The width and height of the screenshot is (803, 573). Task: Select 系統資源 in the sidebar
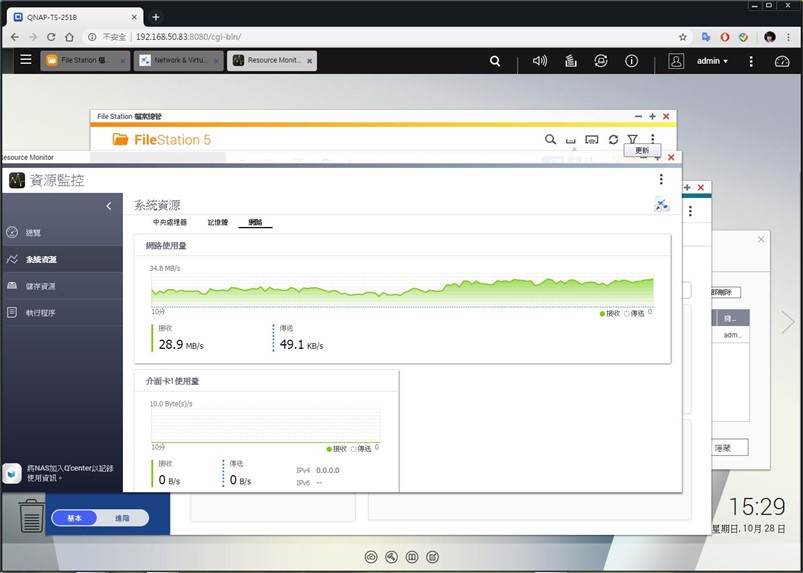pos(61,259)
